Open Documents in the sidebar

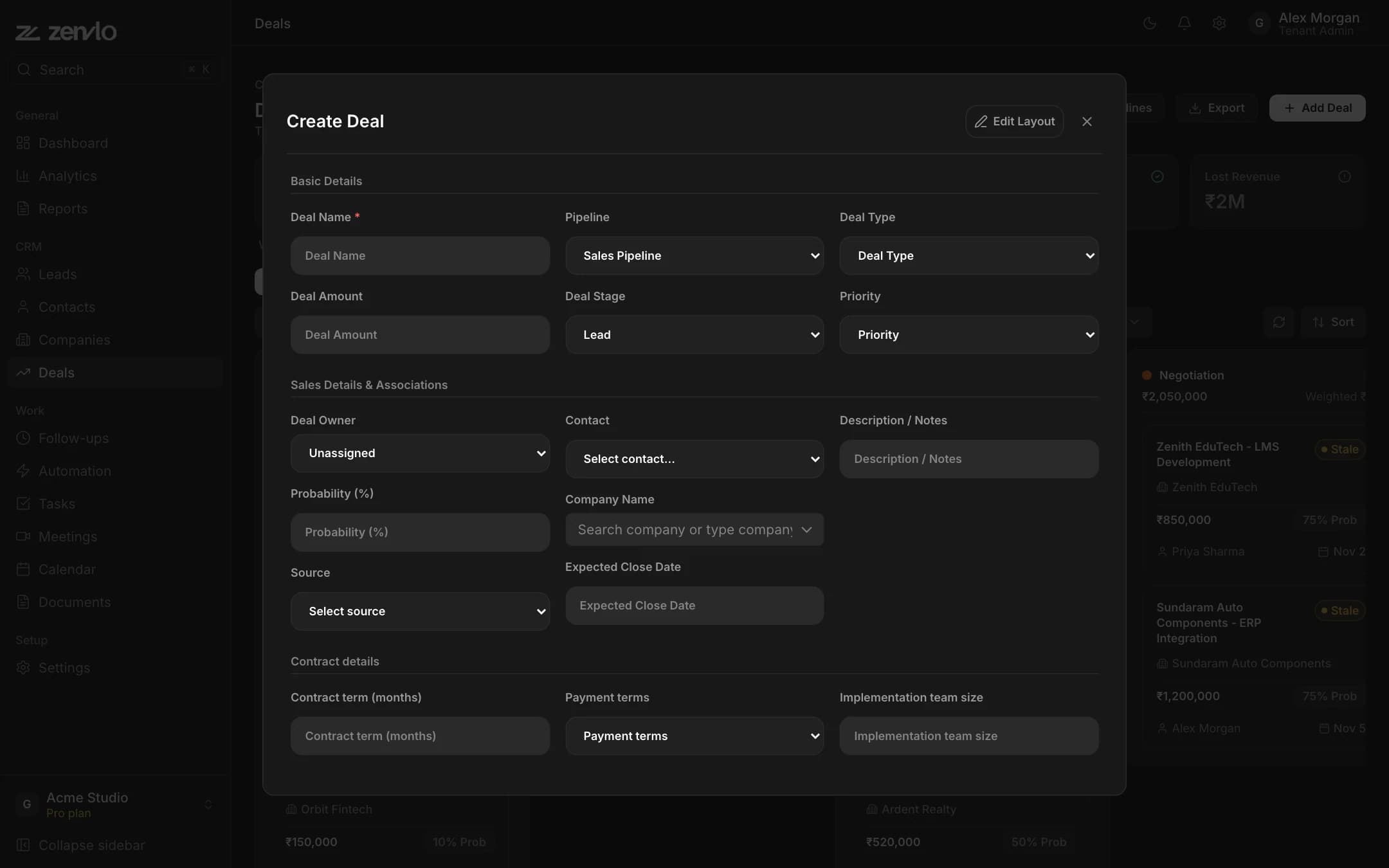116,602
